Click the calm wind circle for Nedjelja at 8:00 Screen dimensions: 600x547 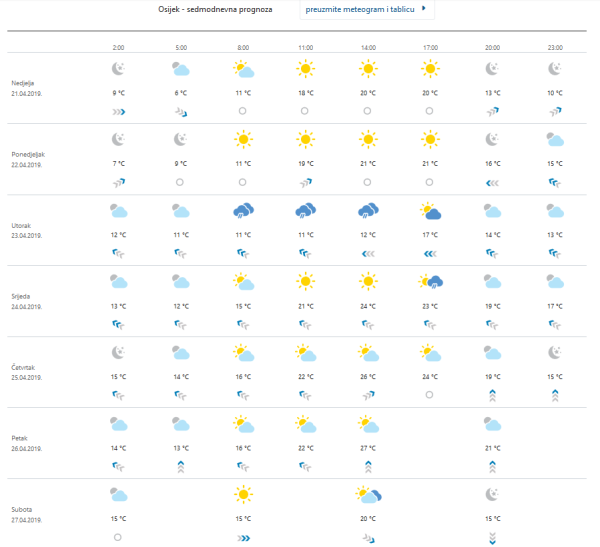243,111
